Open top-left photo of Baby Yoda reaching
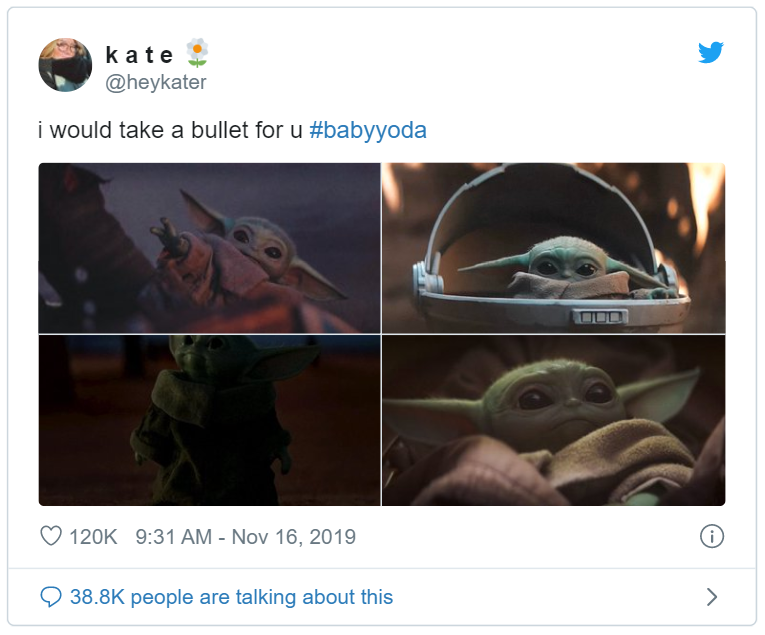The width and height of the screenshot is (765, 635). click(209, 247)
